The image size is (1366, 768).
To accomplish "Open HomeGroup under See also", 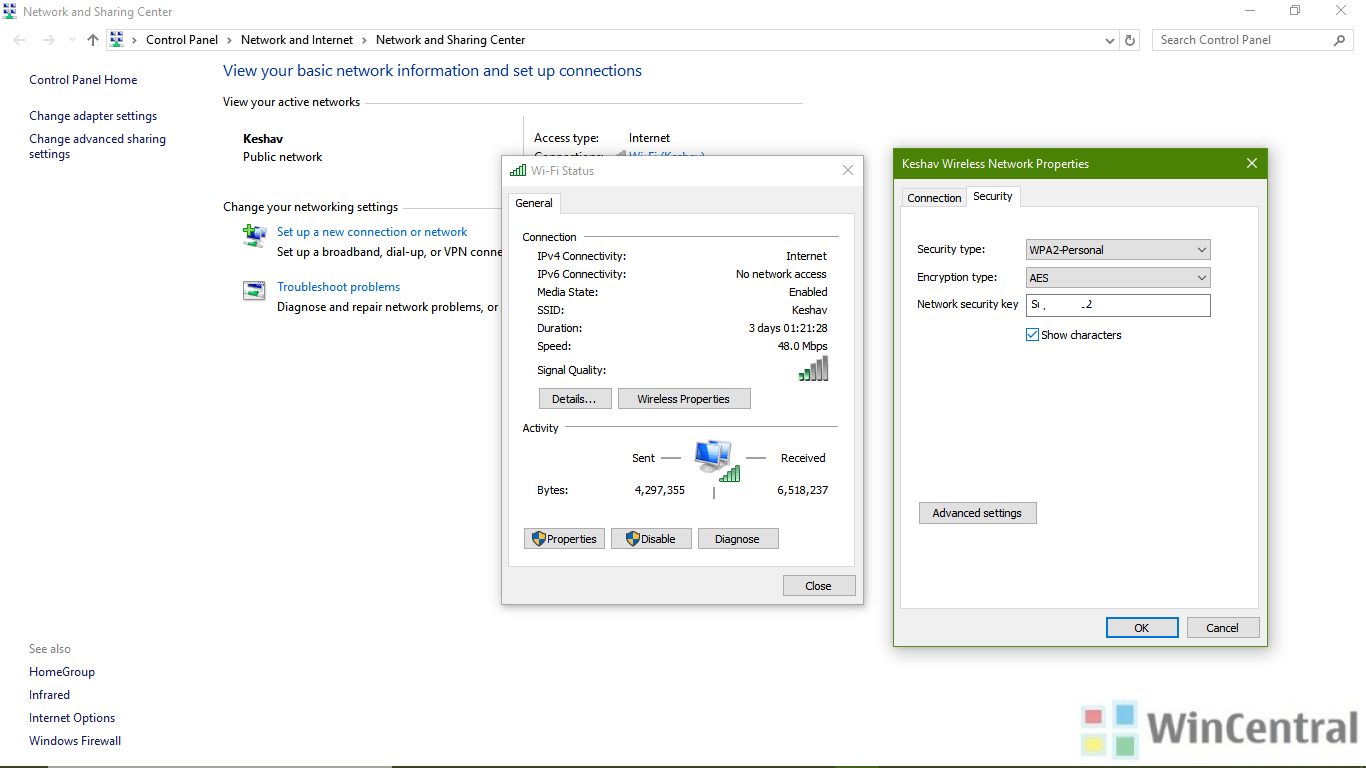I will (x=62, y=672).
